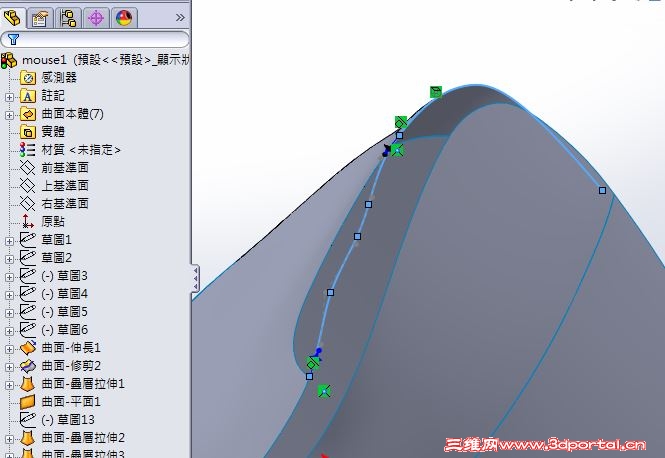The width and height of the screenshot is (665, 458).
Task: Click the 草圖1 sketch icon
Action: [x=28, y=239]
